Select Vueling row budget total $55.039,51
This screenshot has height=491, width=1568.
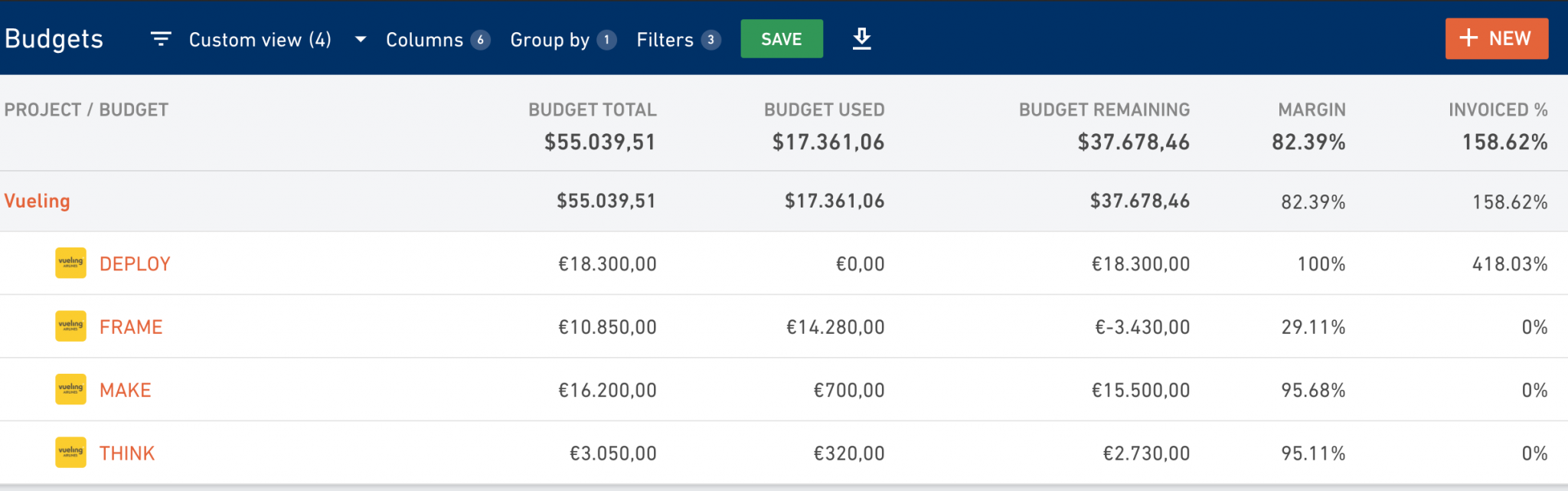(606, 201)
